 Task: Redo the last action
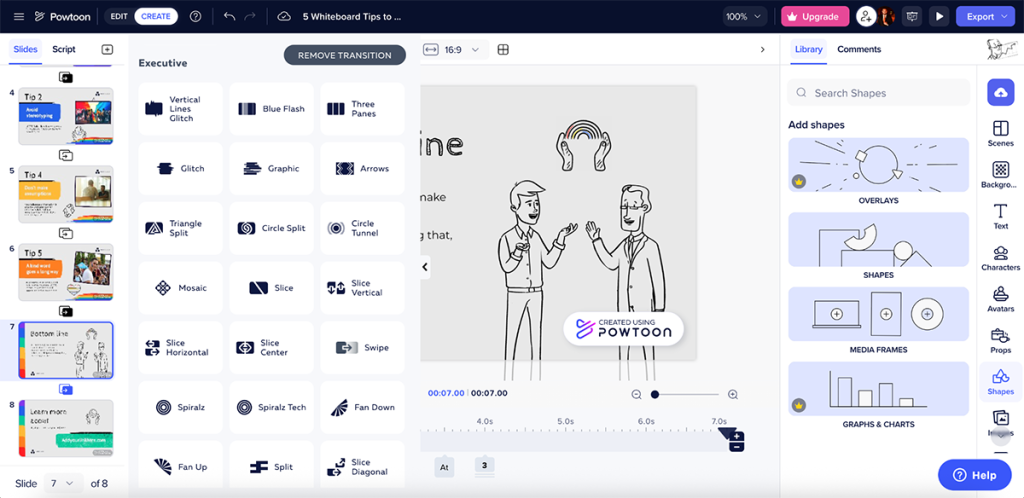tap(249, 16)
